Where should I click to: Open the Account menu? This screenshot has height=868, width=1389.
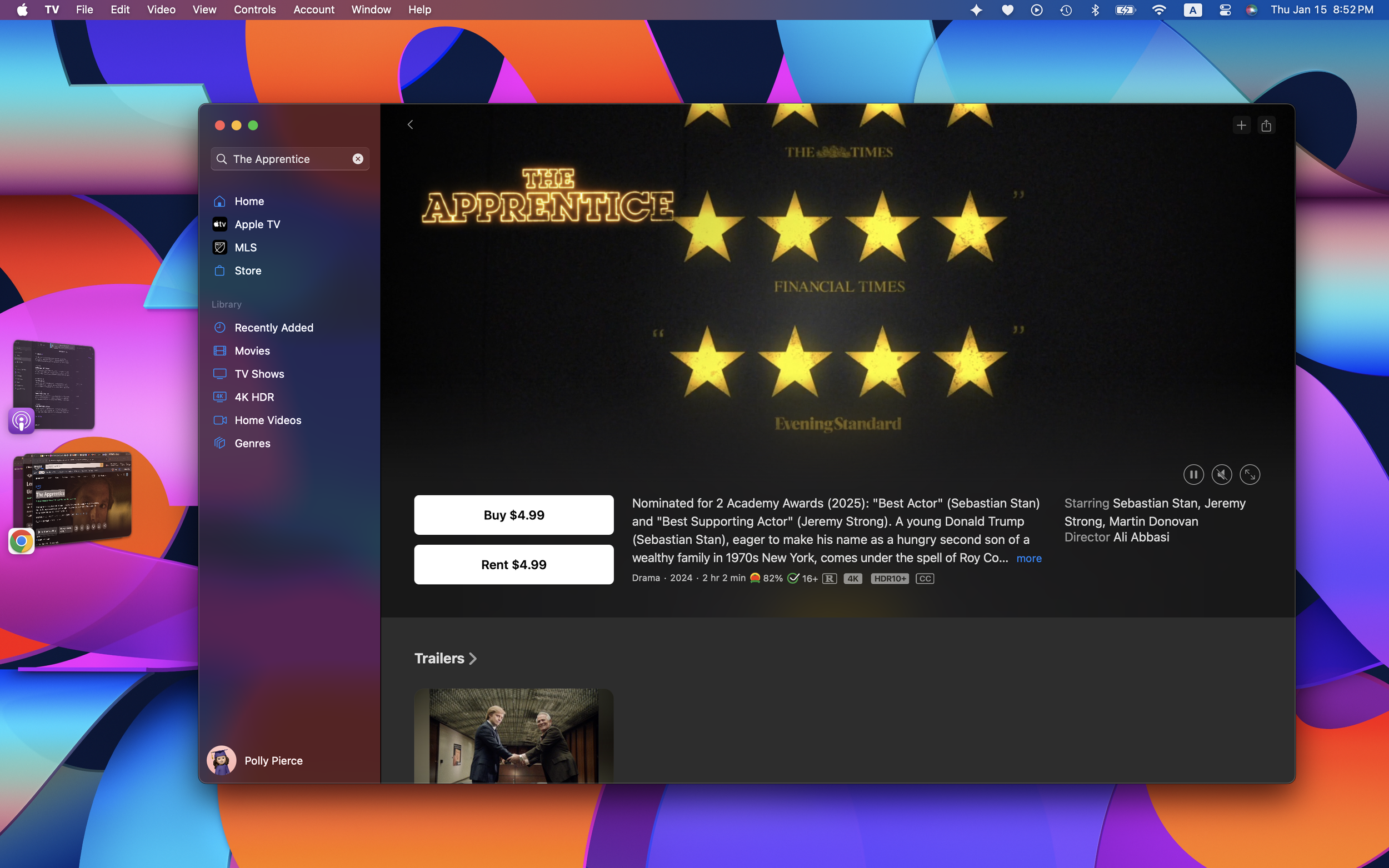(313, 10)
